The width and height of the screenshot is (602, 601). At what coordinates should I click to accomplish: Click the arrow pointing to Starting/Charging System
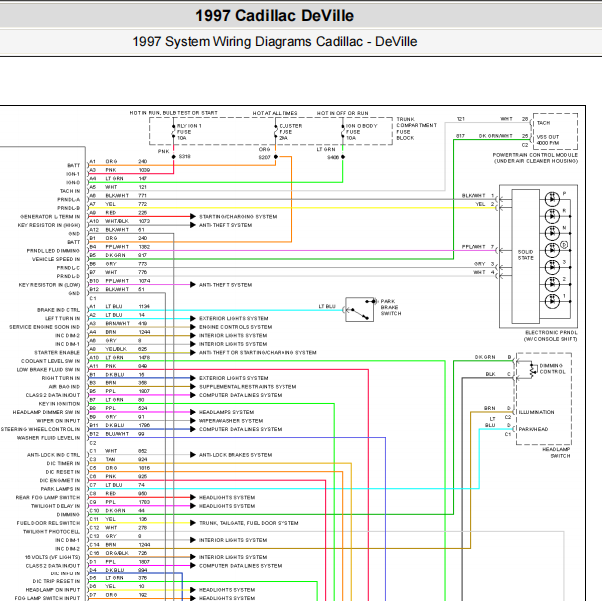(193, 217)
